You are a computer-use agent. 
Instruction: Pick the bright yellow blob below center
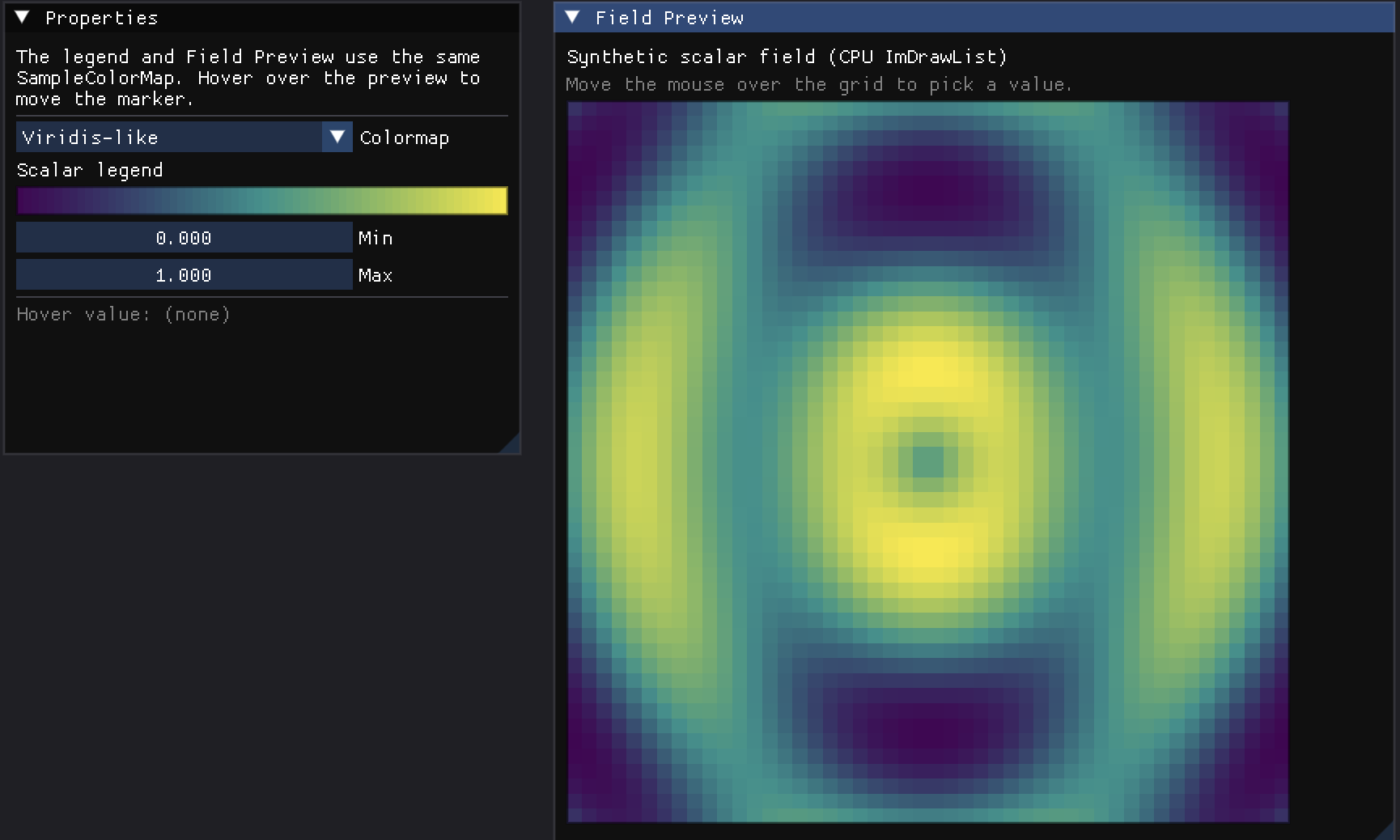click(x=928, y=552)
